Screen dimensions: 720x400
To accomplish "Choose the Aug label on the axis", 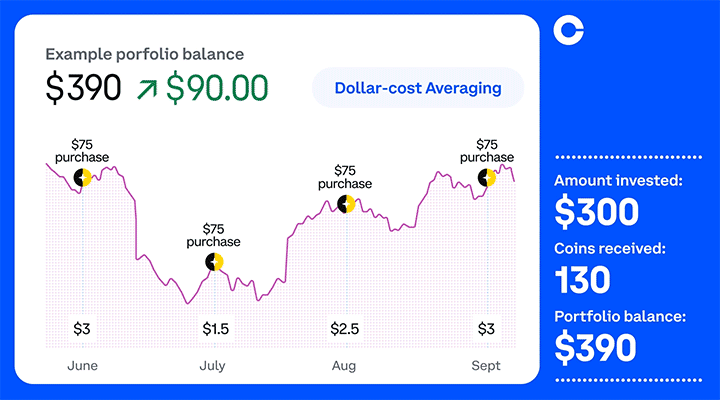I will click(x=344, y=366).
